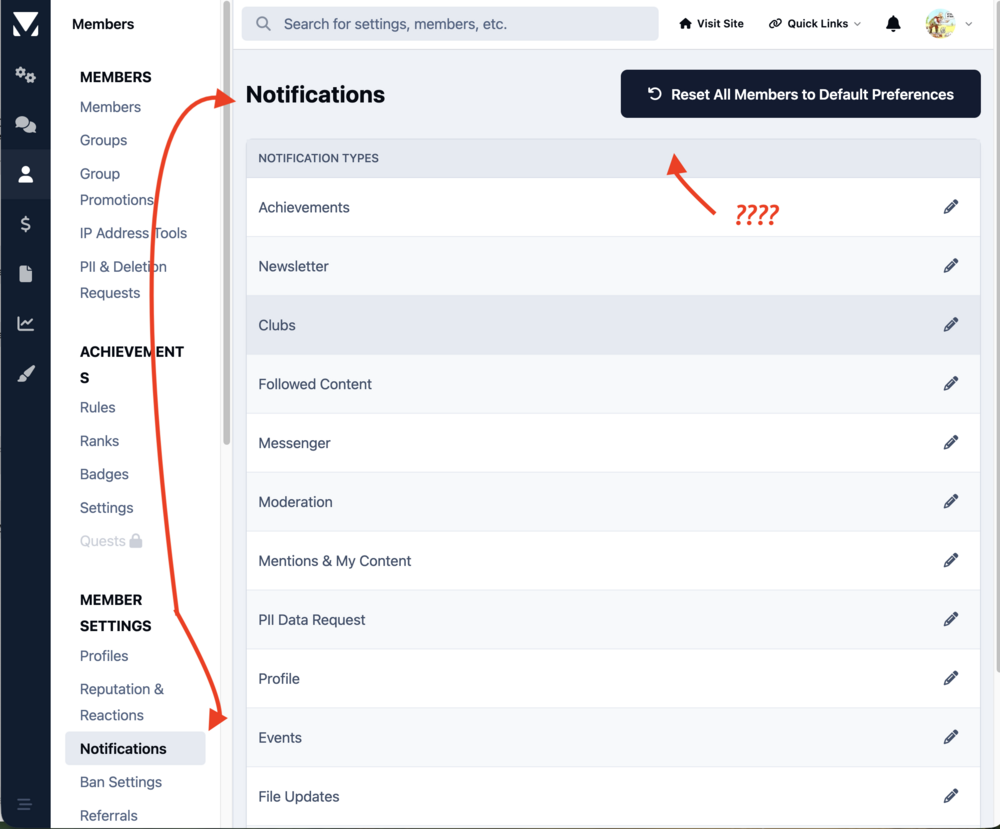1000x829 pixels.
Task: Click the Moderation row text
Action: click(295, 502)
